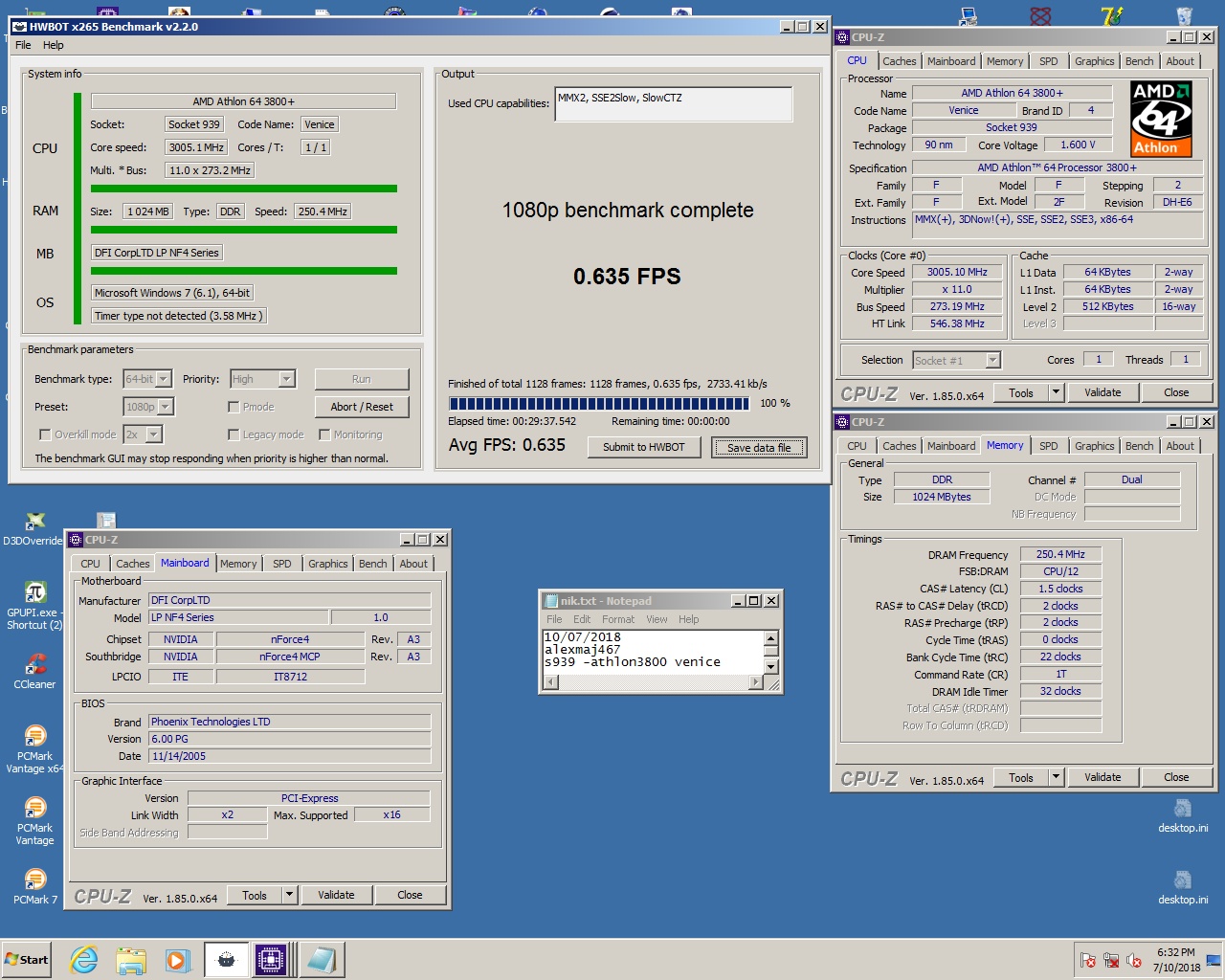1225x980 pixels.
Task: Click AMD Athlon 64 logo in CPU-Z
Action: coord(1161,118)
